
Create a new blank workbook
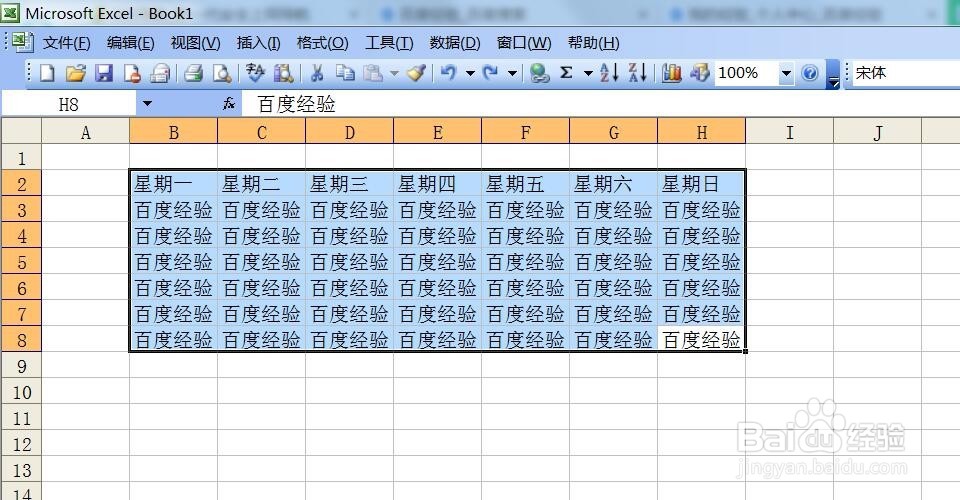click(47, 73)
